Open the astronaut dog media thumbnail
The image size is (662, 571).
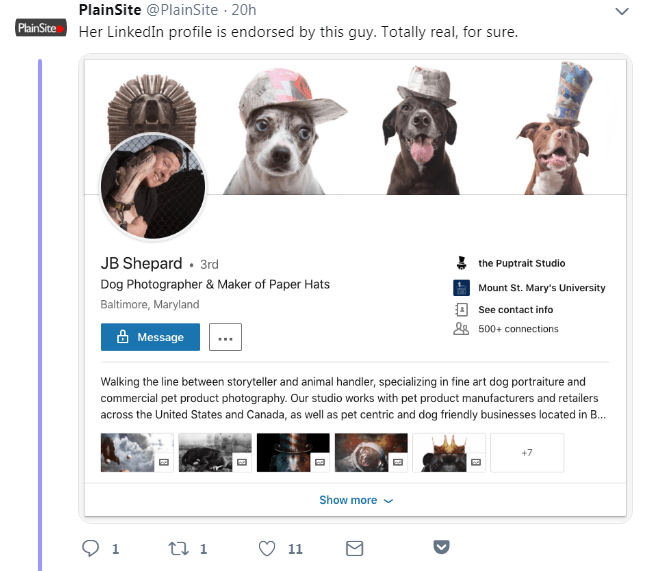pos(371,452)
